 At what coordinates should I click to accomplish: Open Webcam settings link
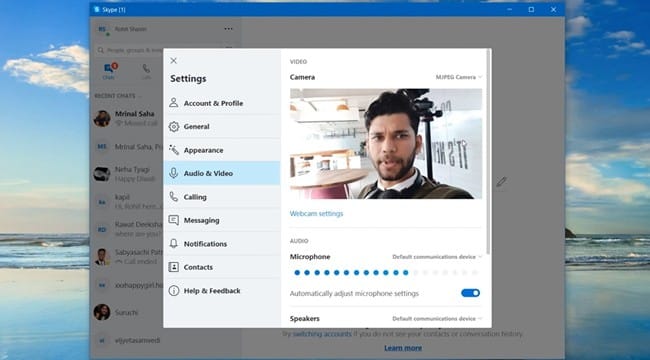(x=316, y=214)
